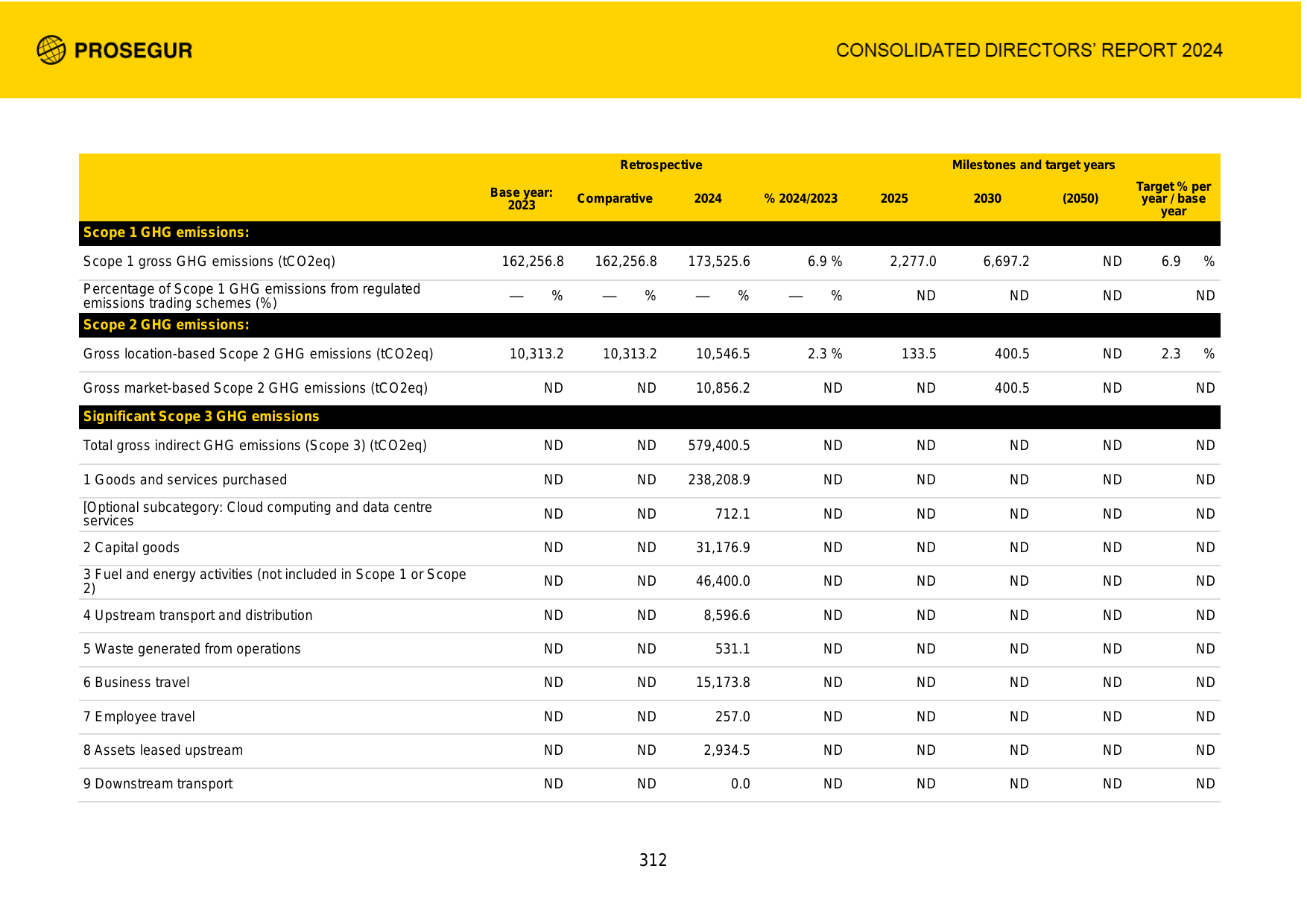Click the value 10,546.5

pyautogui.click(x=723, y=354)
